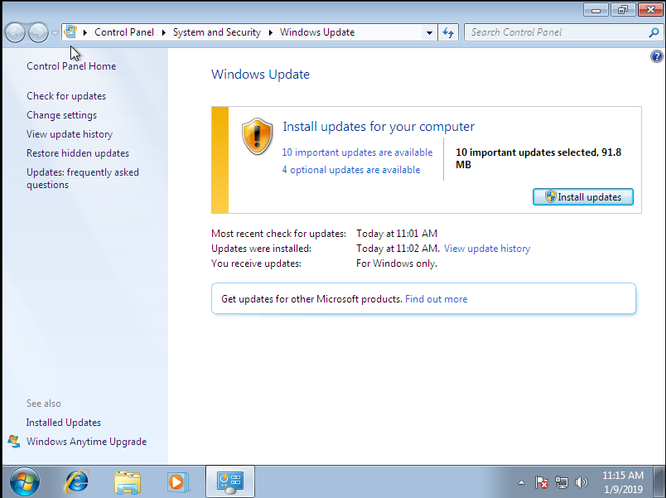
Task: Go to System and Security breadcrumb
Action: click(x=217, y=32)
